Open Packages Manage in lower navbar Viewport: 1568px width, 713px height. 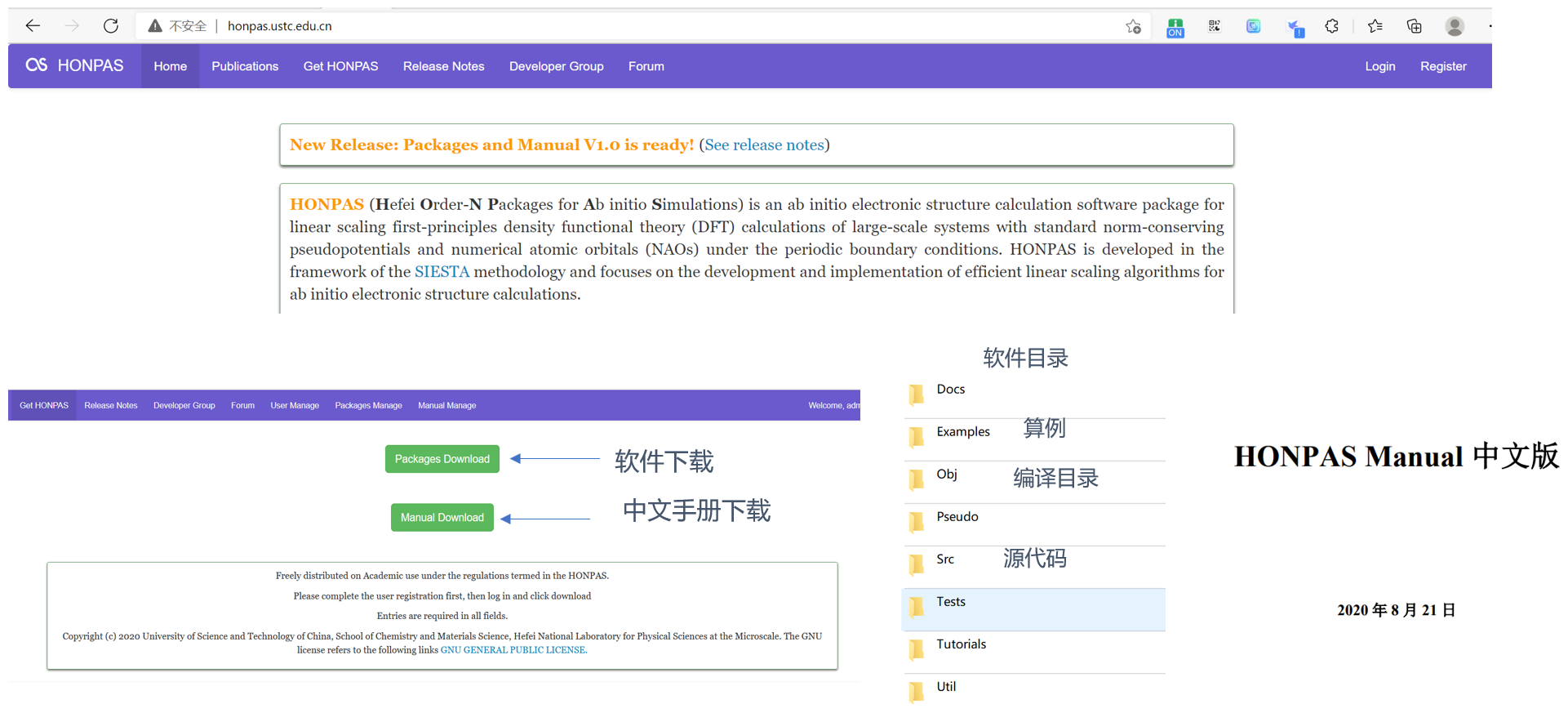(x=368, y=405)
